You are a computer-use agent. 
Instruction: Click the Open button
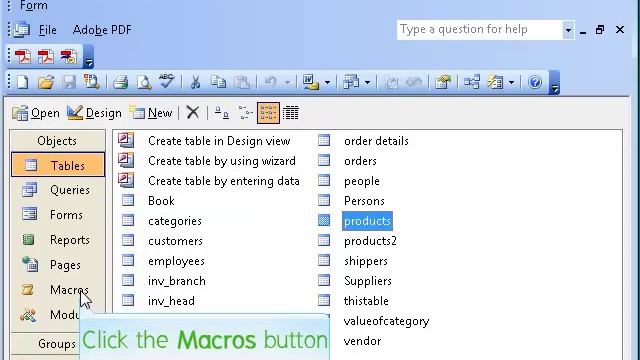pos(36,113)
